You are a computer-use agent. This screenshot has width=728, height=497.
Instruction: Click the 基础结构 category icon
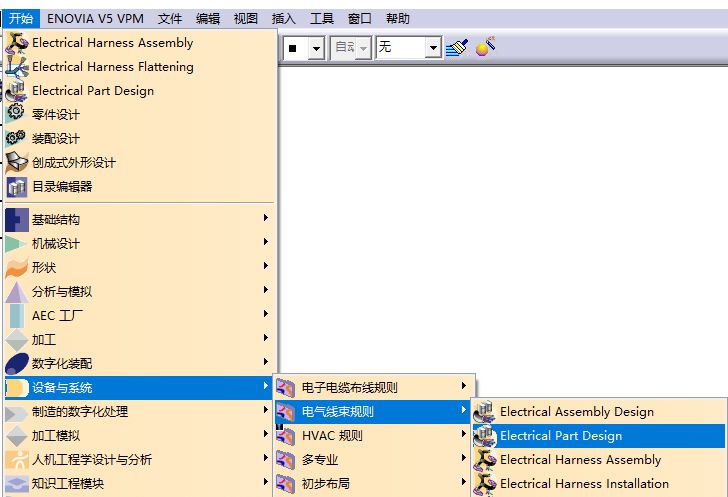pos(17,220)
